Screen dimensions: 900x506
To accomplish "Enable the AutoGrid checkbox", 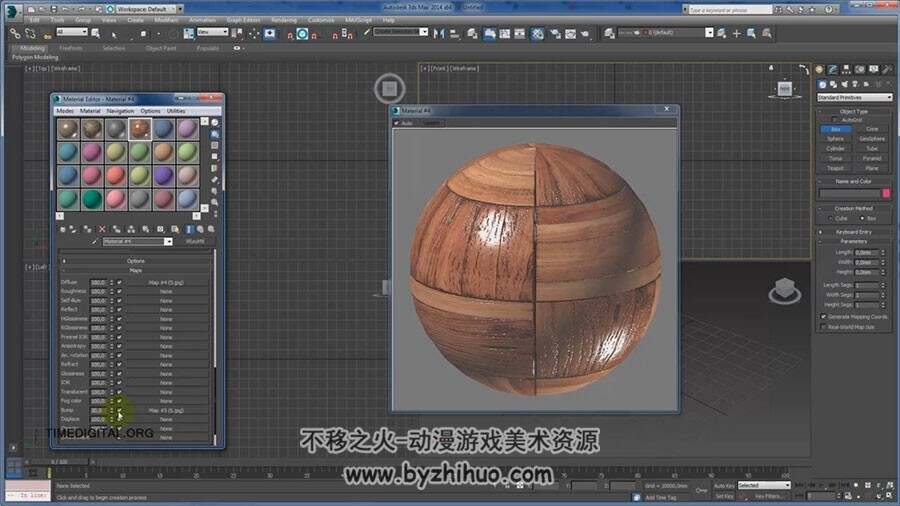I will pyautogui.click(x=835, y=120).
